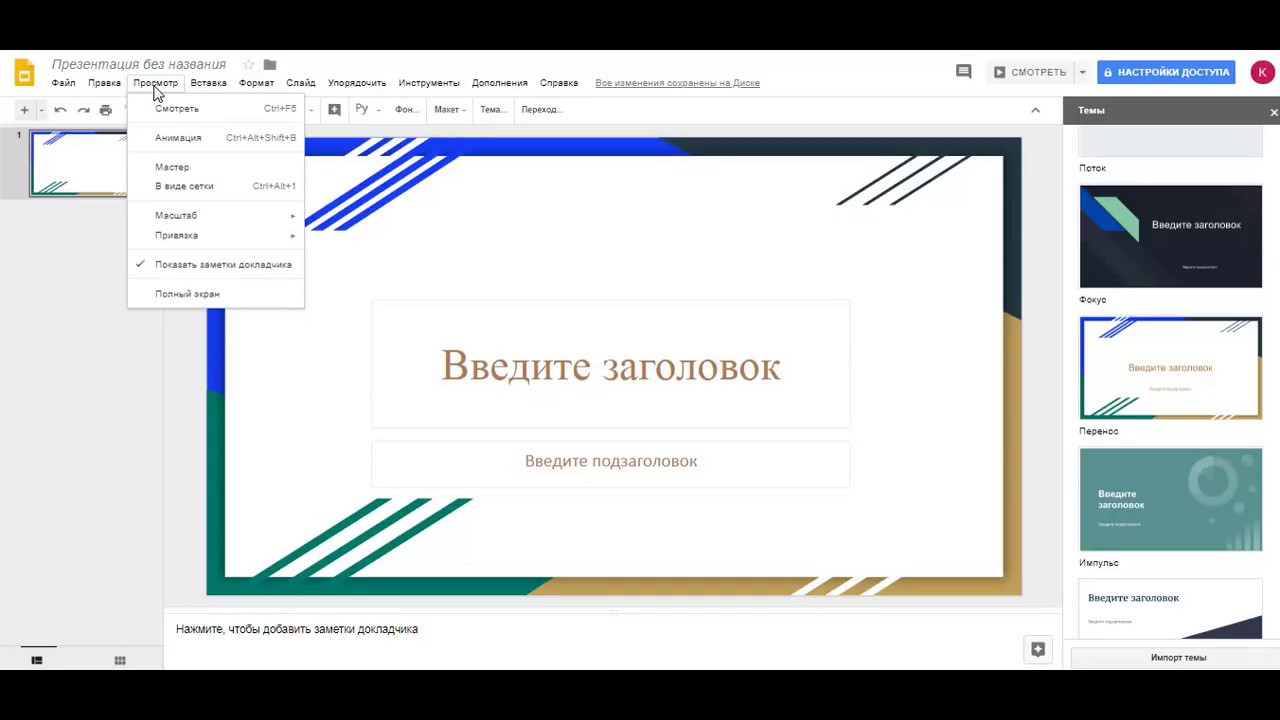Screen dimensions: 1280x720
Task: Click the print icon in toolbar
Action: click(106, 110)
